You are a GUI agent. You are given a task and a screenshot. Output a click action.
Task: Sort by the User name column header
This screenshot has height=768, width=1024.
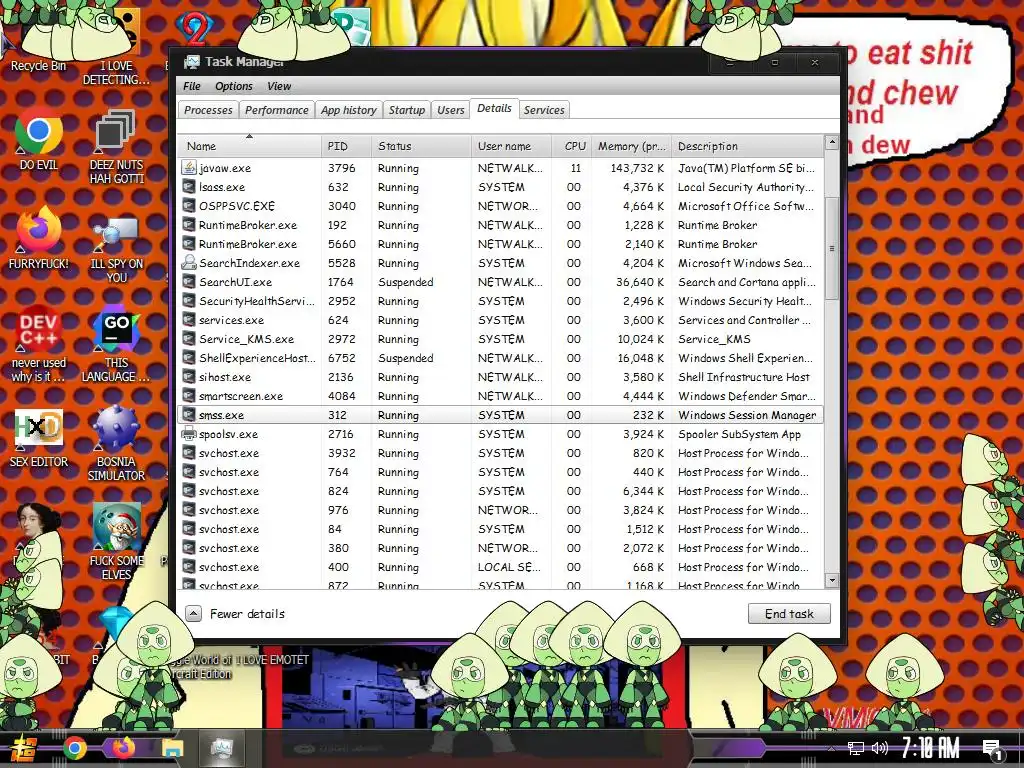point(511,146)
